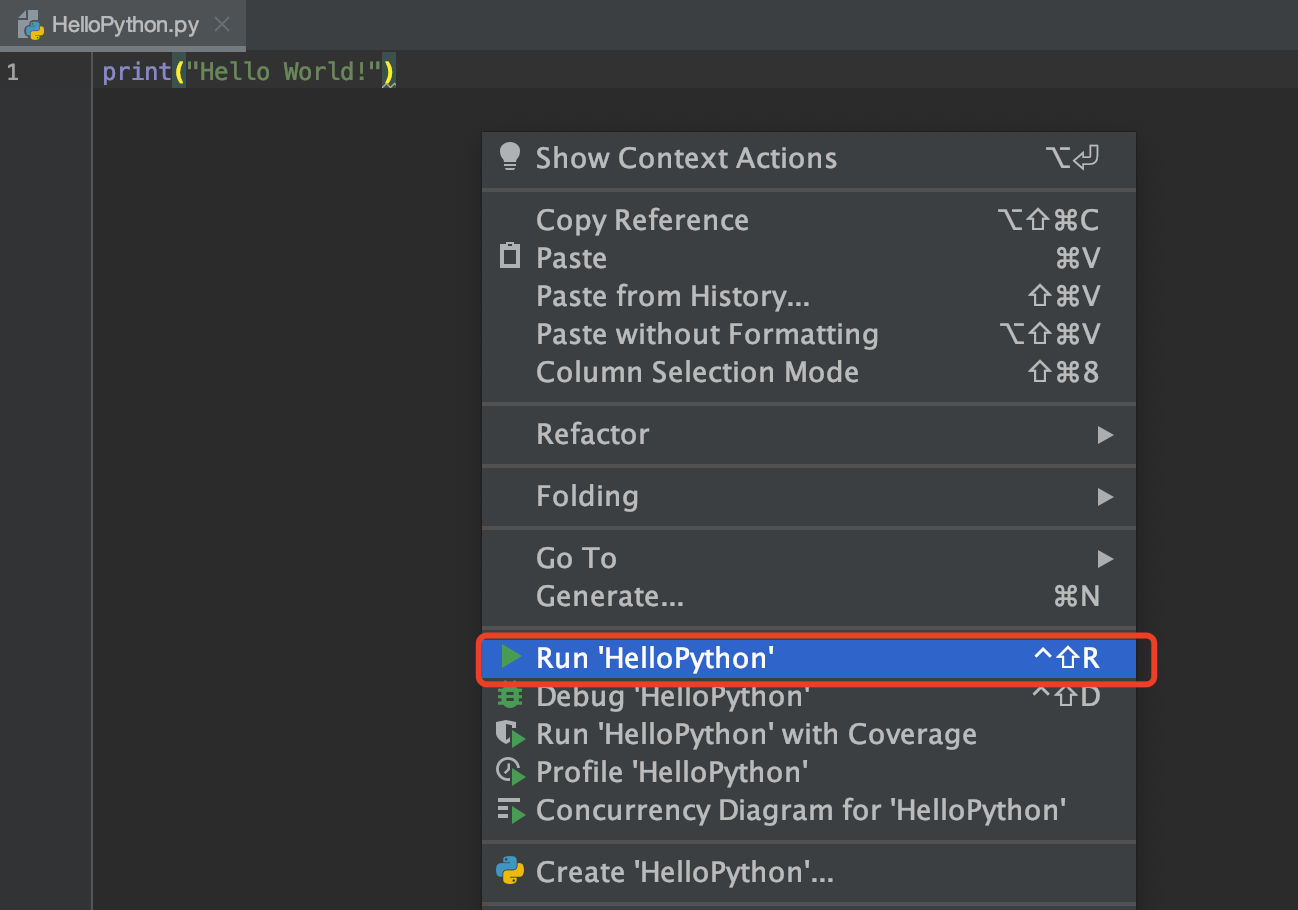Select Paste from the context menu
This screenshot has height=910, width=1298.
pyautogui.click(x=809, y=258)
